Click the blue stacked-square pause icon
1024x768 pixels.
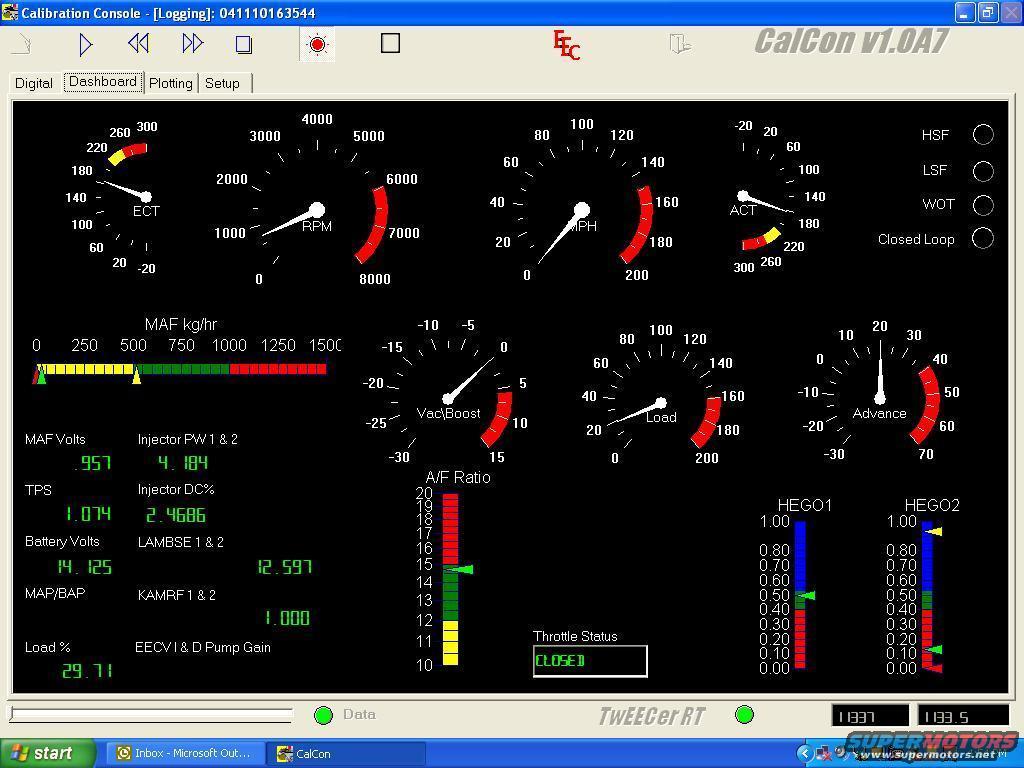click(243, 44)
